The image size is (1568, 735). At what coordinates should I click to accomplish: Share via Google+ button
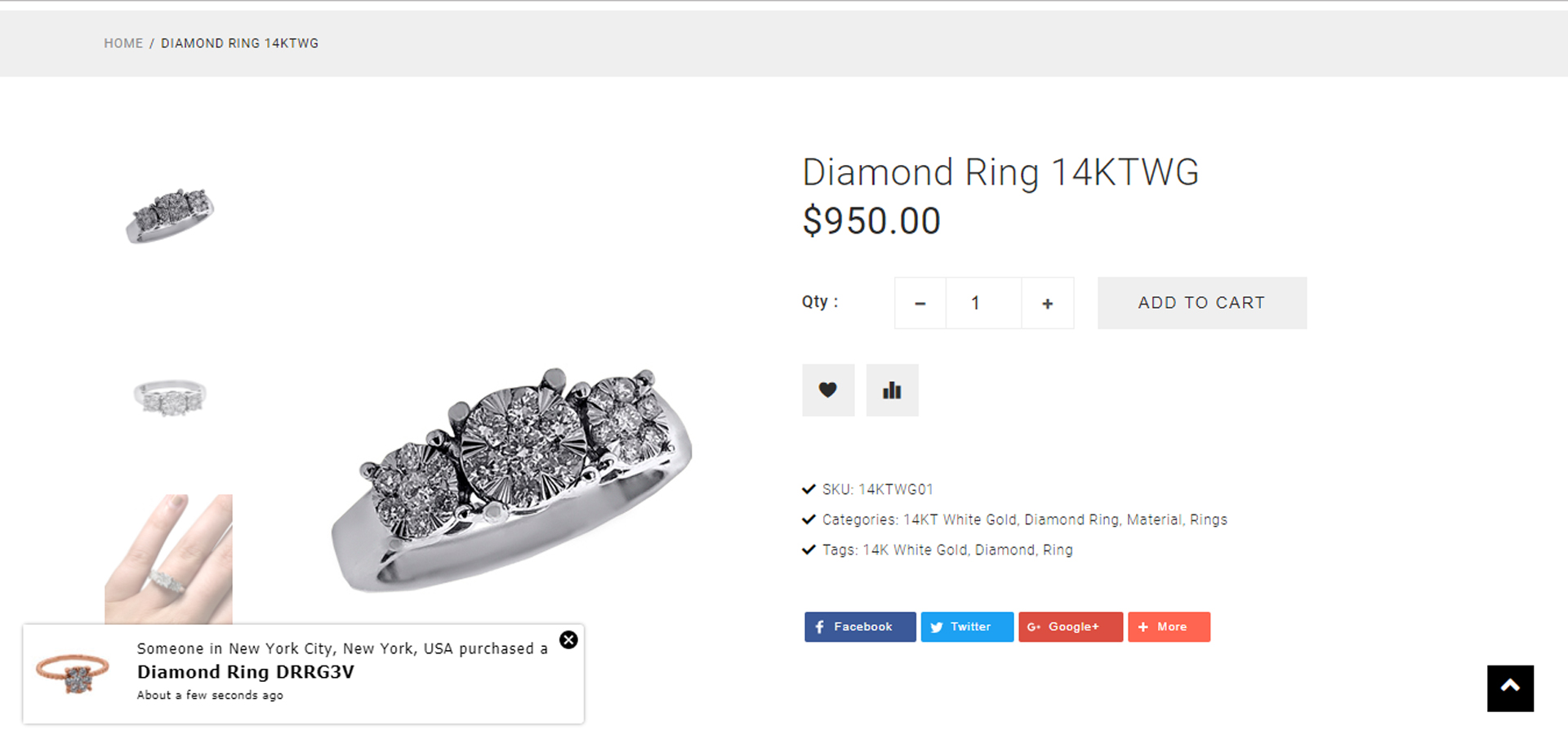(1070, 627)
